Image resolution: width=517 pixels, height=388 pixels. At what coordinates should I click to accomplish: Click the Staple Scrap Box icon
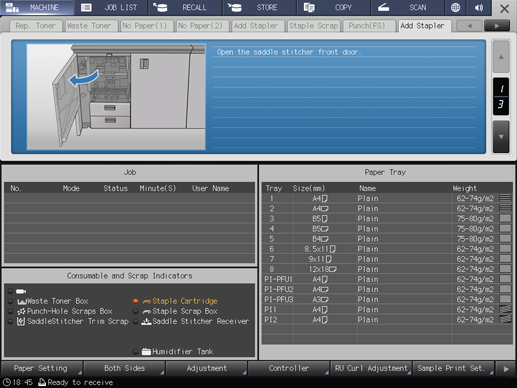147,312
